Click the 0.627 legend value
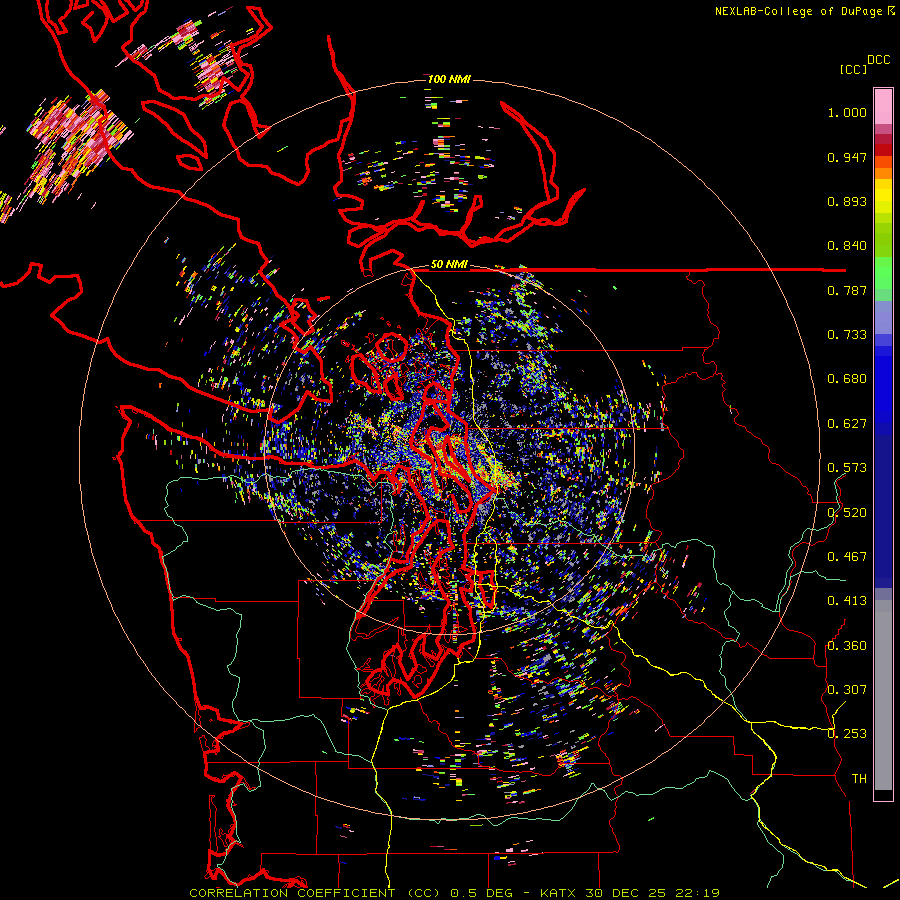 click(847, 424)
